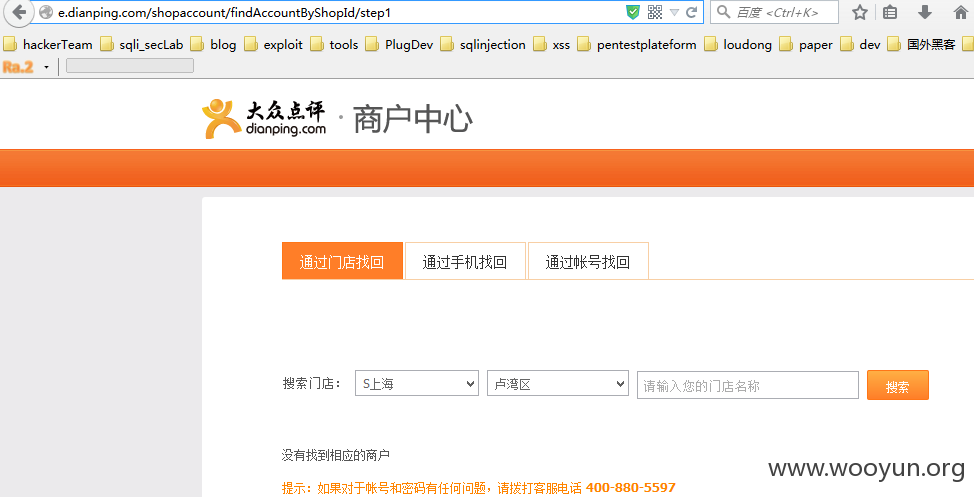Screen dimensions: 974x497
Task: Open the hackerTeam bookmark folder
Action: pos(48,45)
